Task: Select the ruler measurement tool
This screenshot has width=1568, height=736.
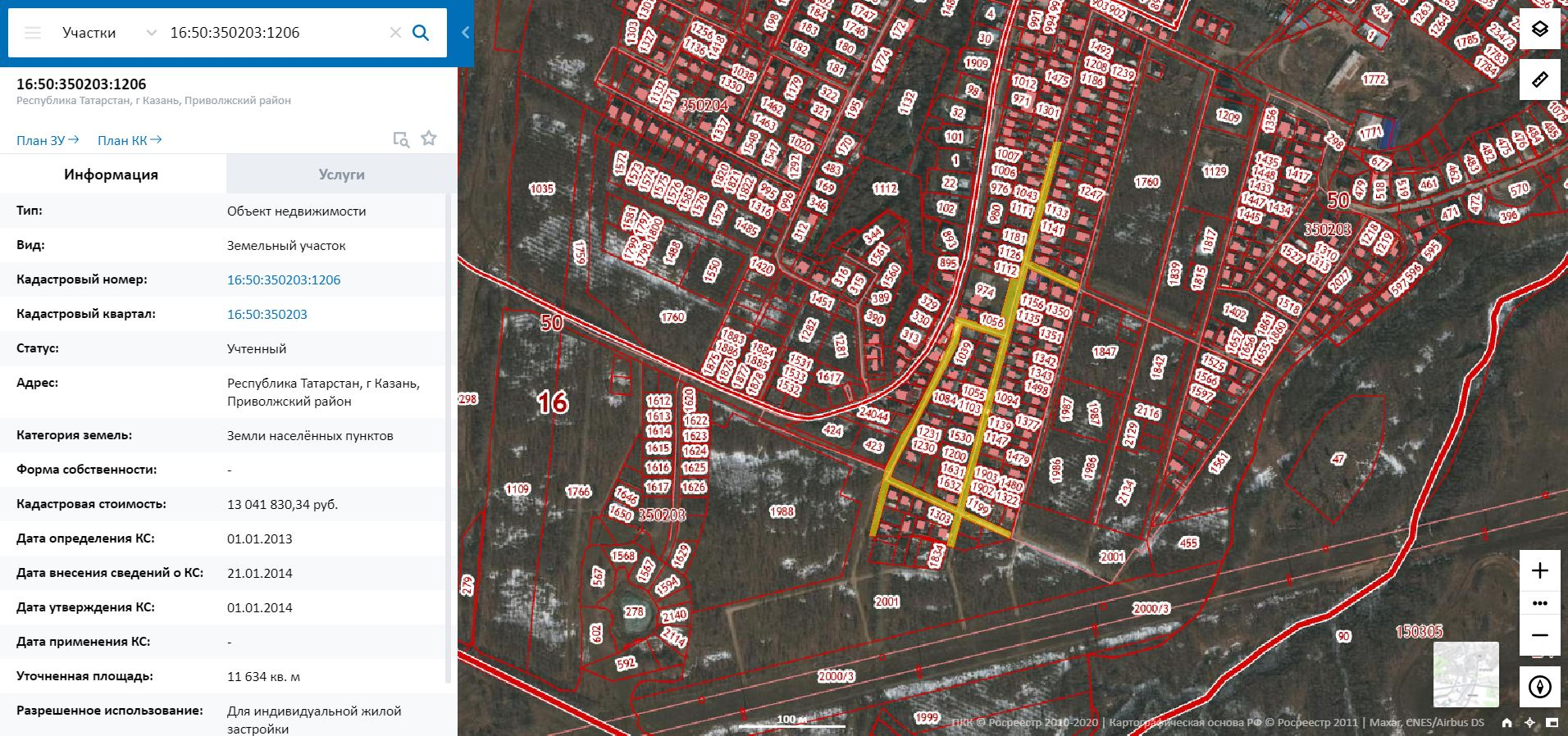Action: [x=1539, y=80]
